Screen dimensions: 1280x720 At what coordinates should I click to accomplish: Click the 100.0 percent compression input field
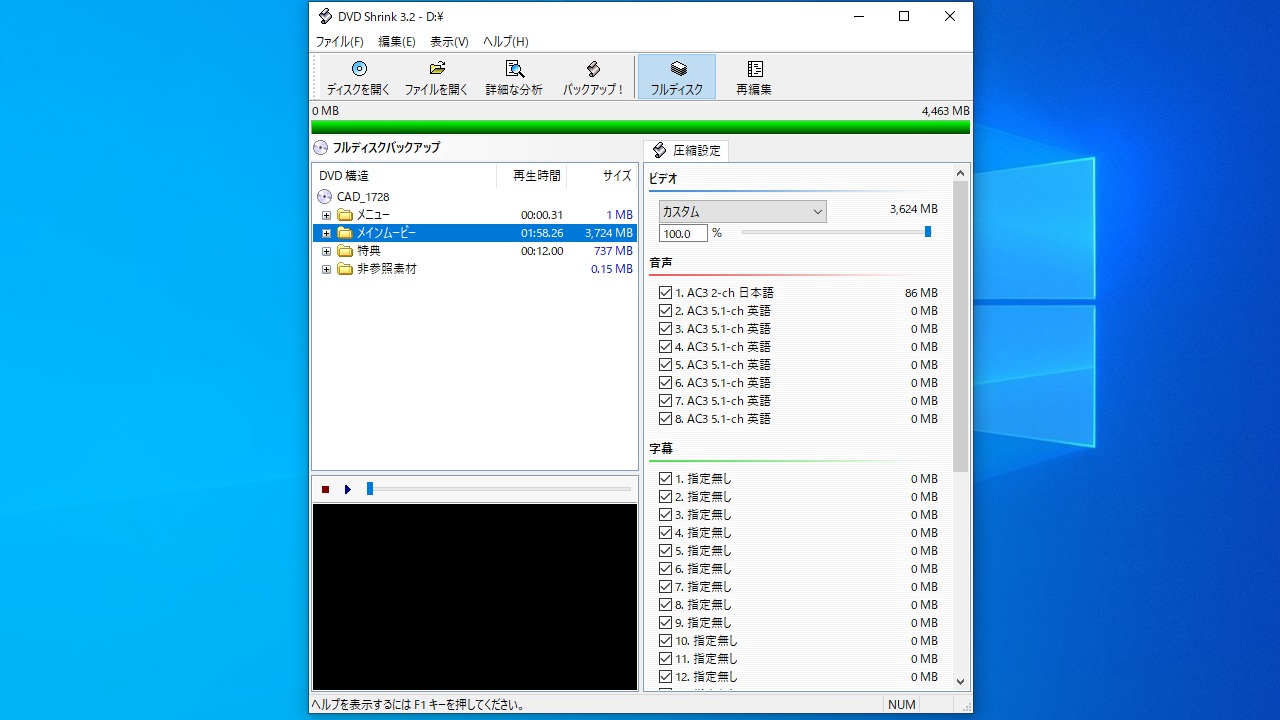pos(683,233)
